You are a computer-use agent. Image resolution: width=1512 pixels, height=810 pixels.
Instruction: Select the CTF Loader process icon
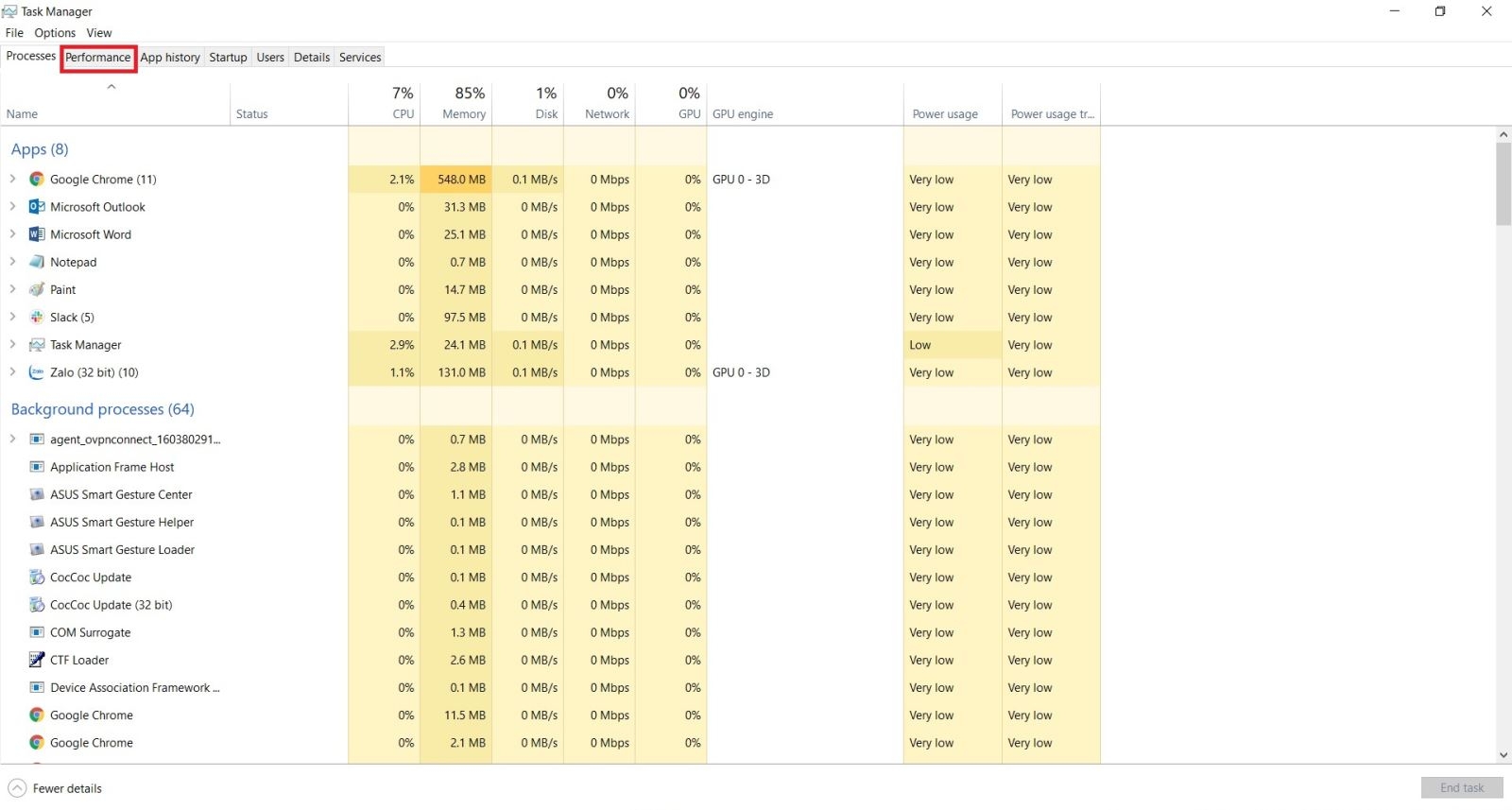(37, 660)
